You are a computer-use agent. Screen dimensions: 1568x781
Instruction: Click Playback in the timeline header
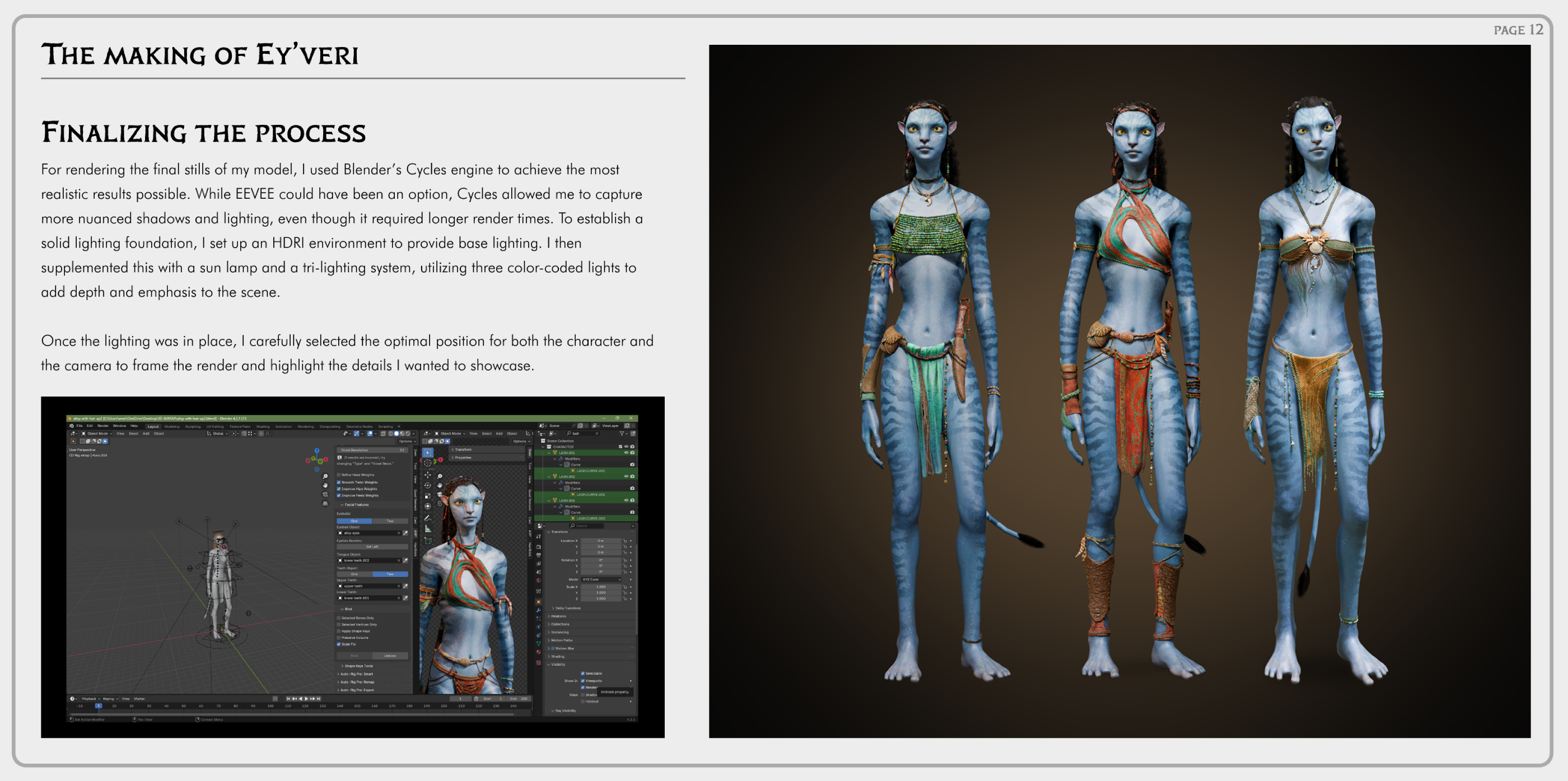coord(91,699)
